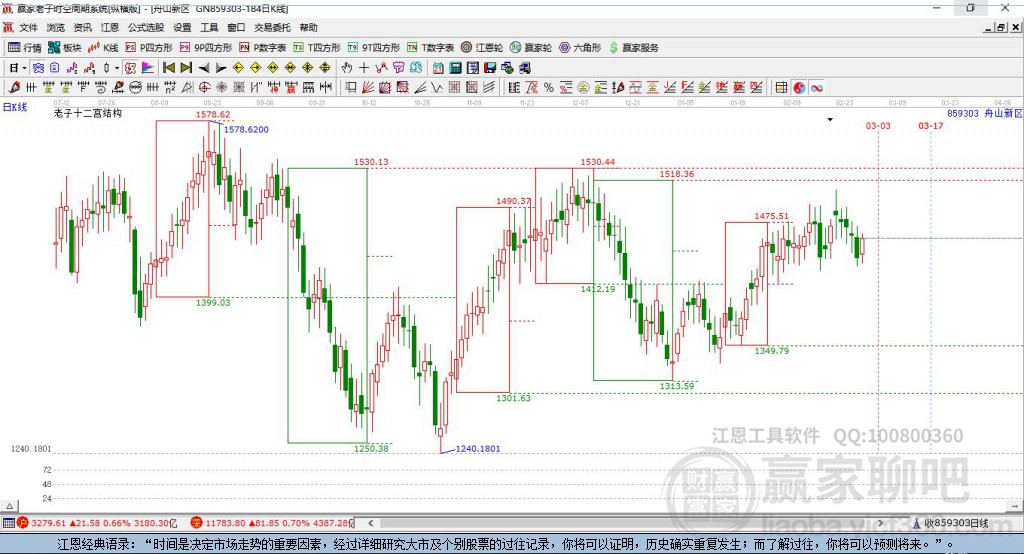Click the 859303 舟山新区 stock label
1024x554 pixels.
pyautogui.click(x=984, y=113)
